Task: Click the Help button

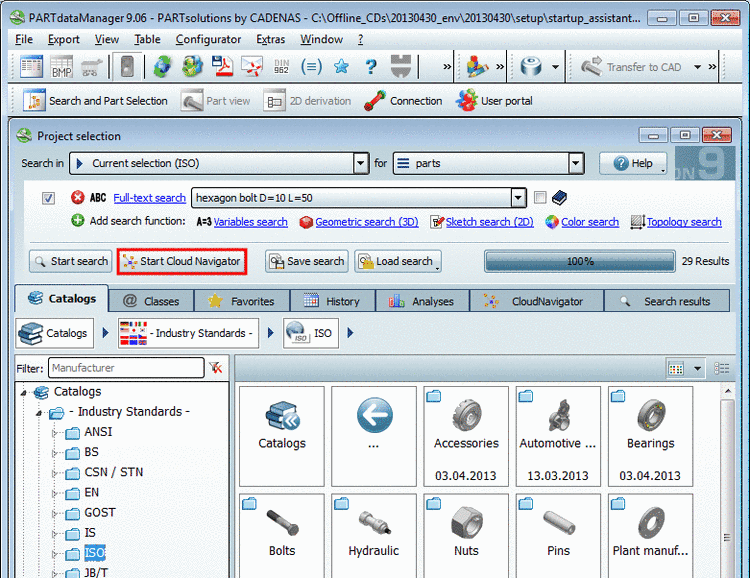Action: [633, 164]
